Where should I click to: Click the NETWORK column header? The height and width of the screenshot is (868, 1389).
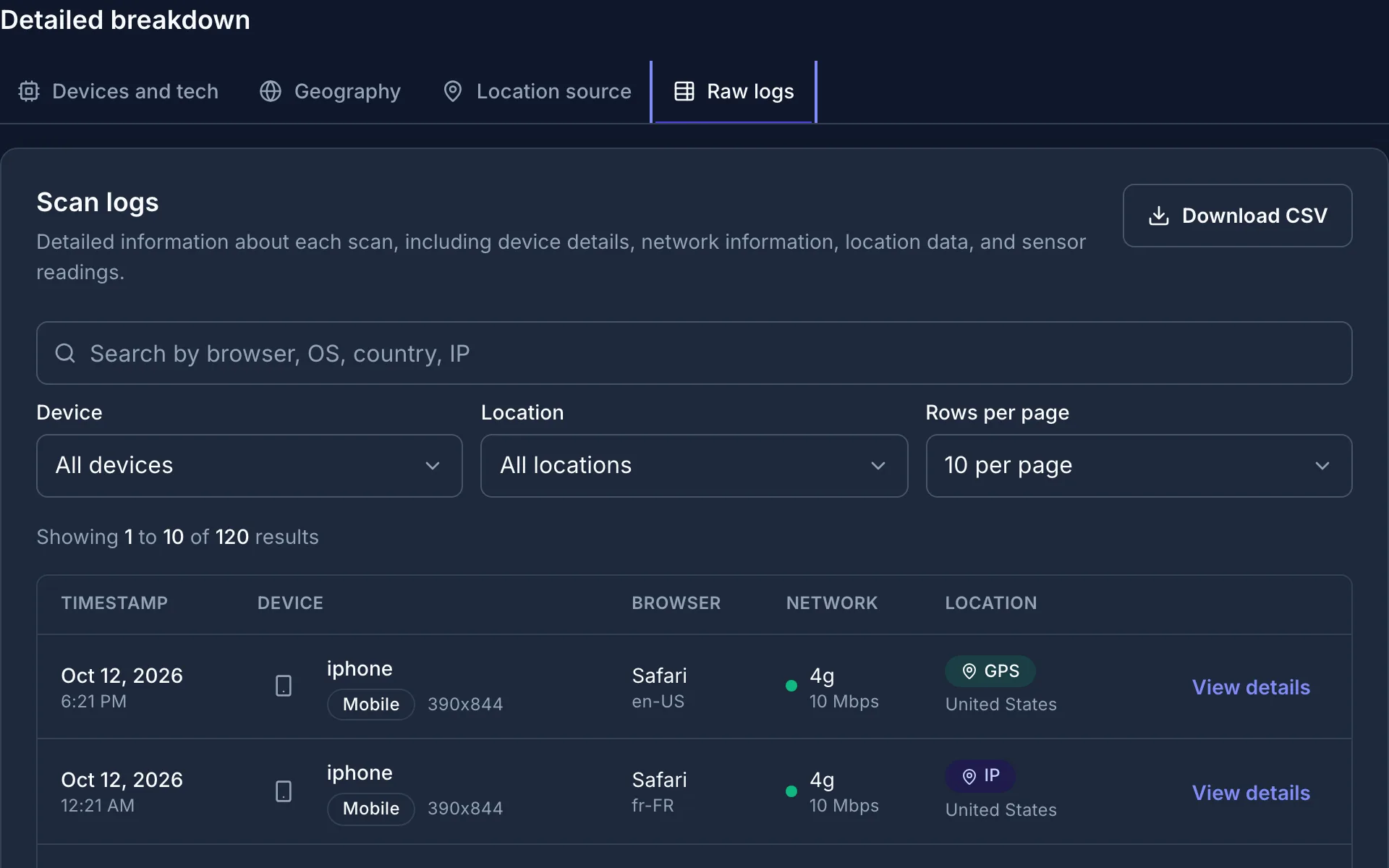832,603
